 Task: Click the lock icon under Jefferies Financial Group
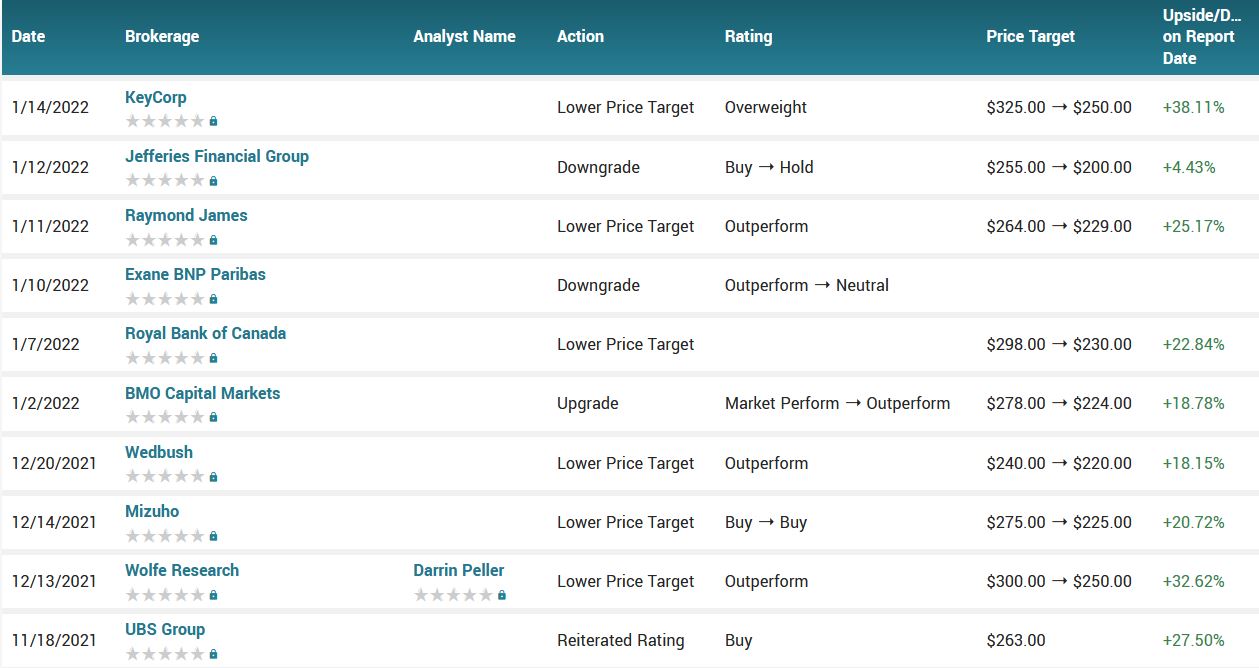(x=213, y=181)
